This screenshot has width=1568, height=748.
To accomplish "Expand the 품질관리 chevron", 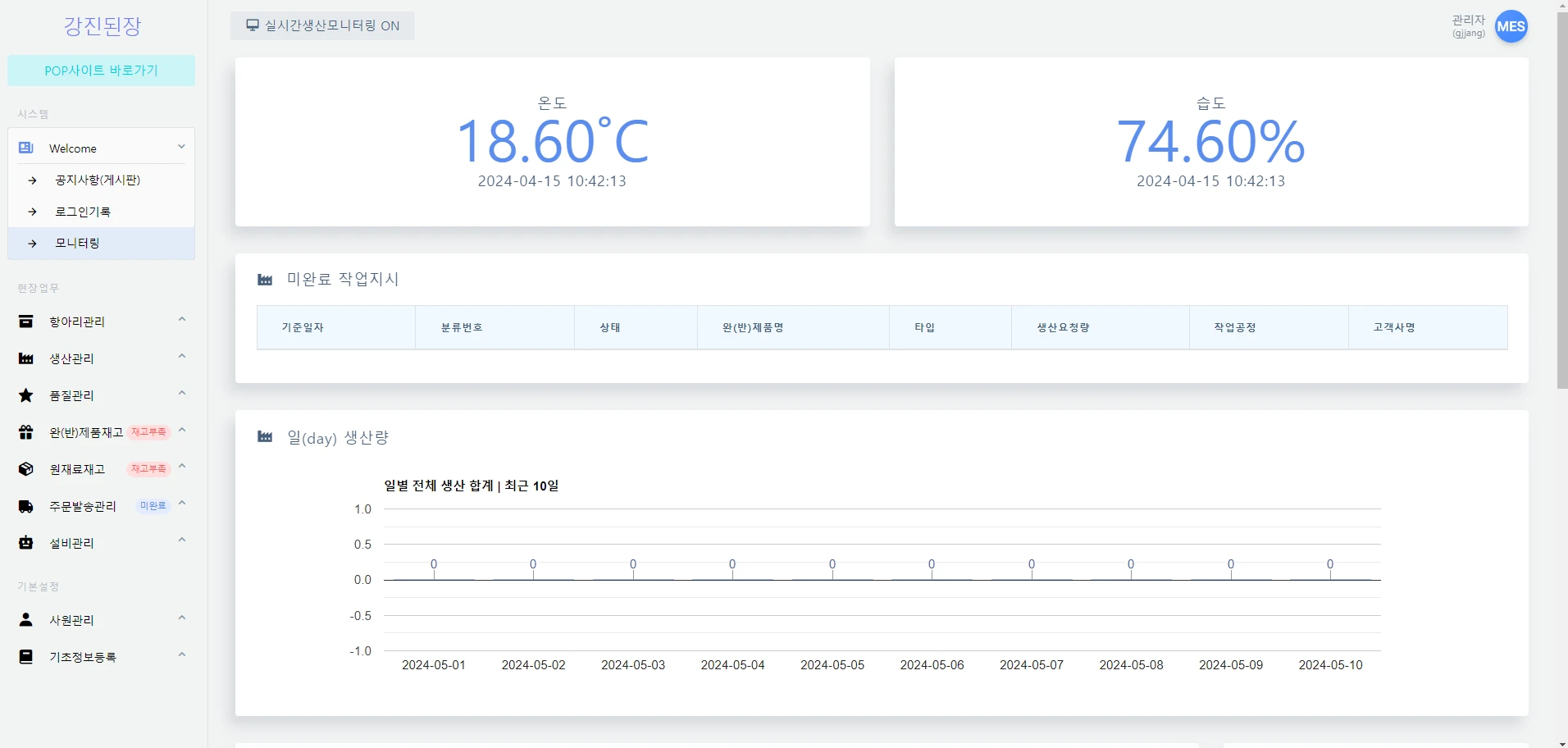I will 182,393.
